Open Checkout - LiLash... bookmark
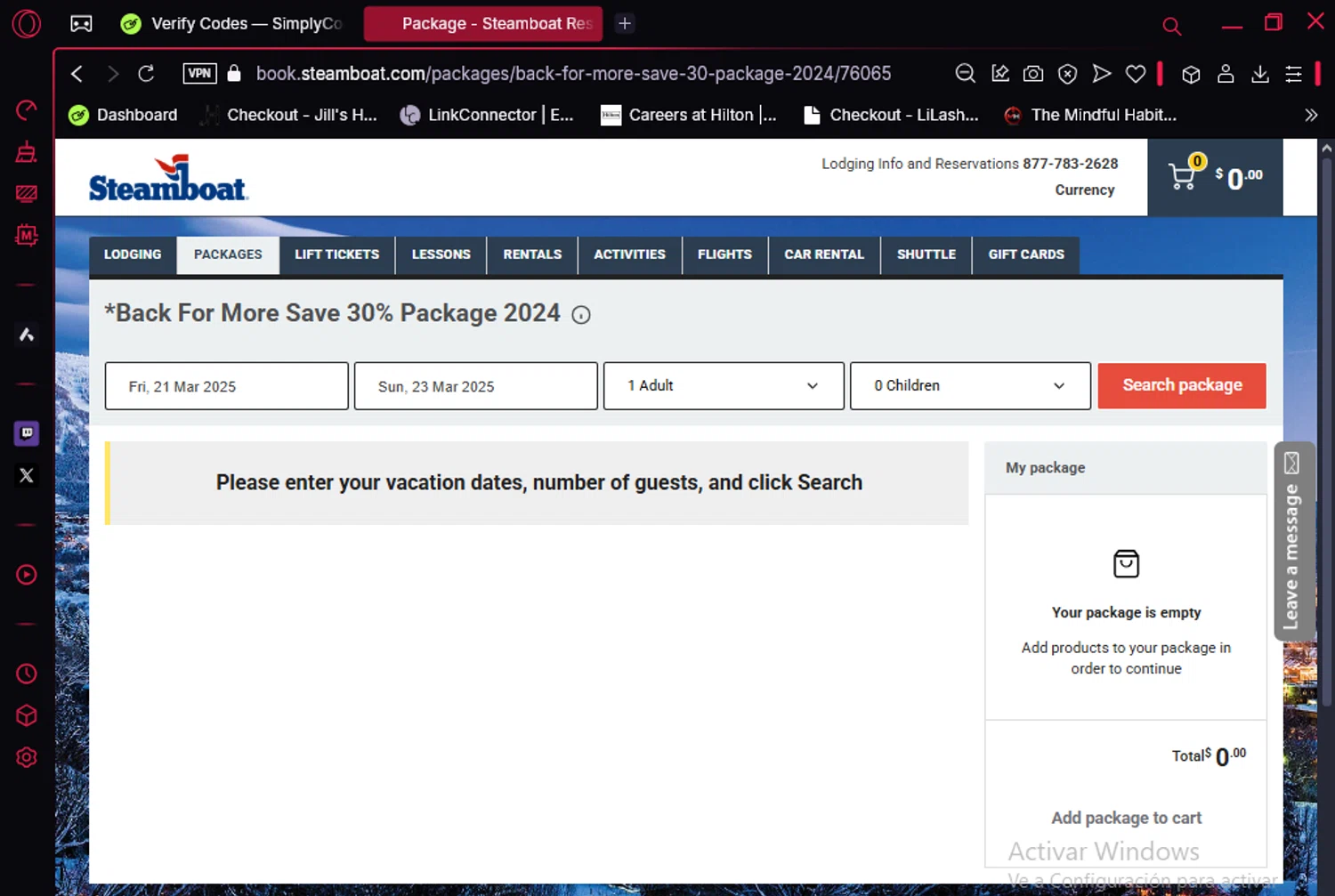Viewport: 1335px width, 896px height. point(890,115)
